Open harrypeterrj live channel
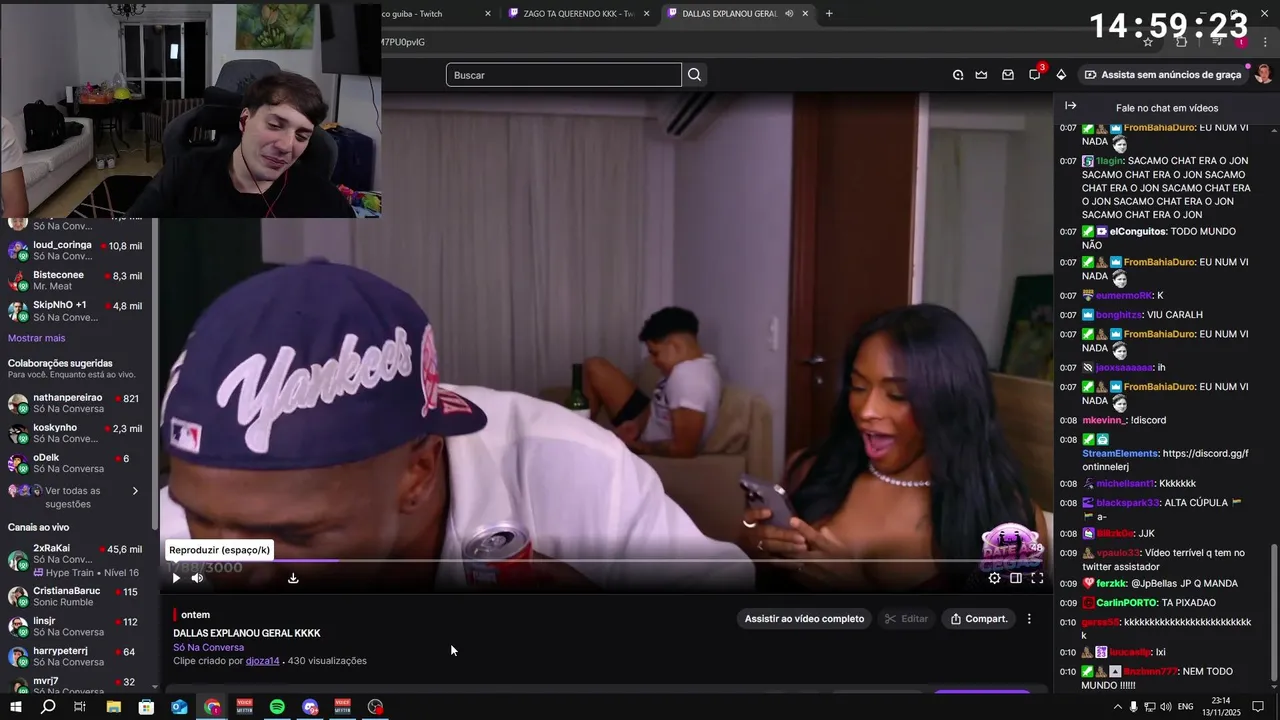Screen dimensions: 1280x720 75,657
